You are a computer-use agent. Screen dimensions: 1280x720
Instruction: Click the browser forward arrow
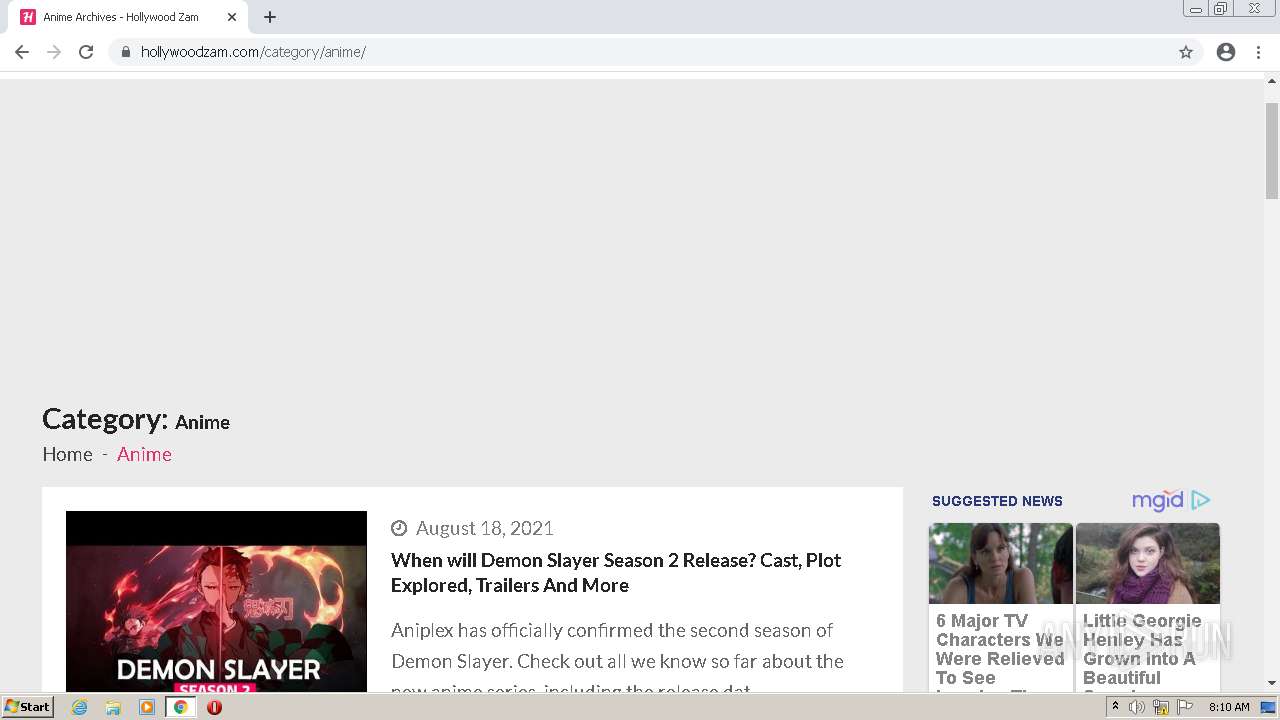(54, 52)
